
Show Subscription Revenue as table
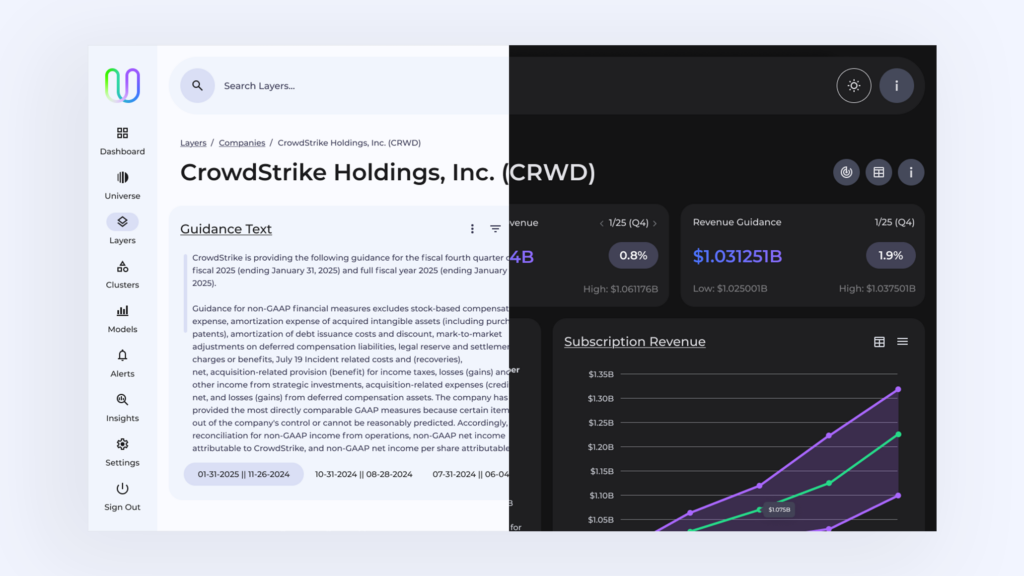pos(880,342)
